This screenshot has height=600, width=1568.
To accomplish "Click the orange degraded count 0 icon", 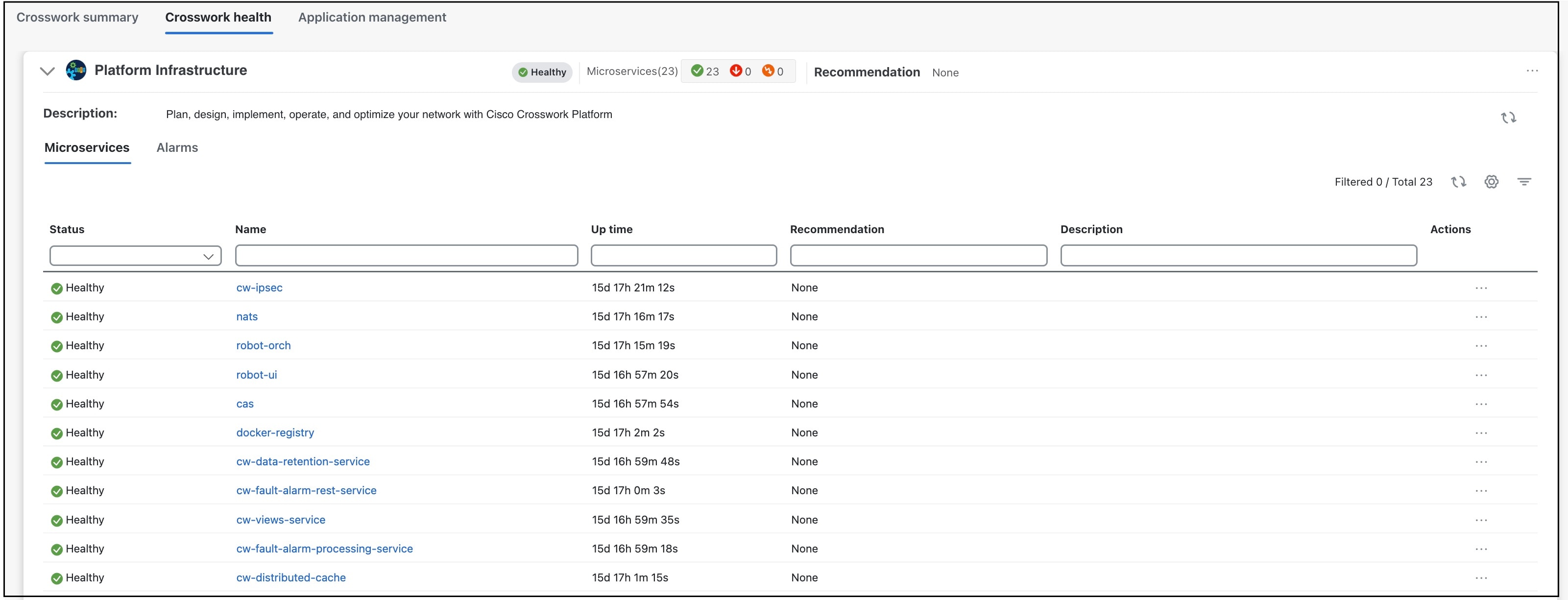I will click(x=768, y=71).
